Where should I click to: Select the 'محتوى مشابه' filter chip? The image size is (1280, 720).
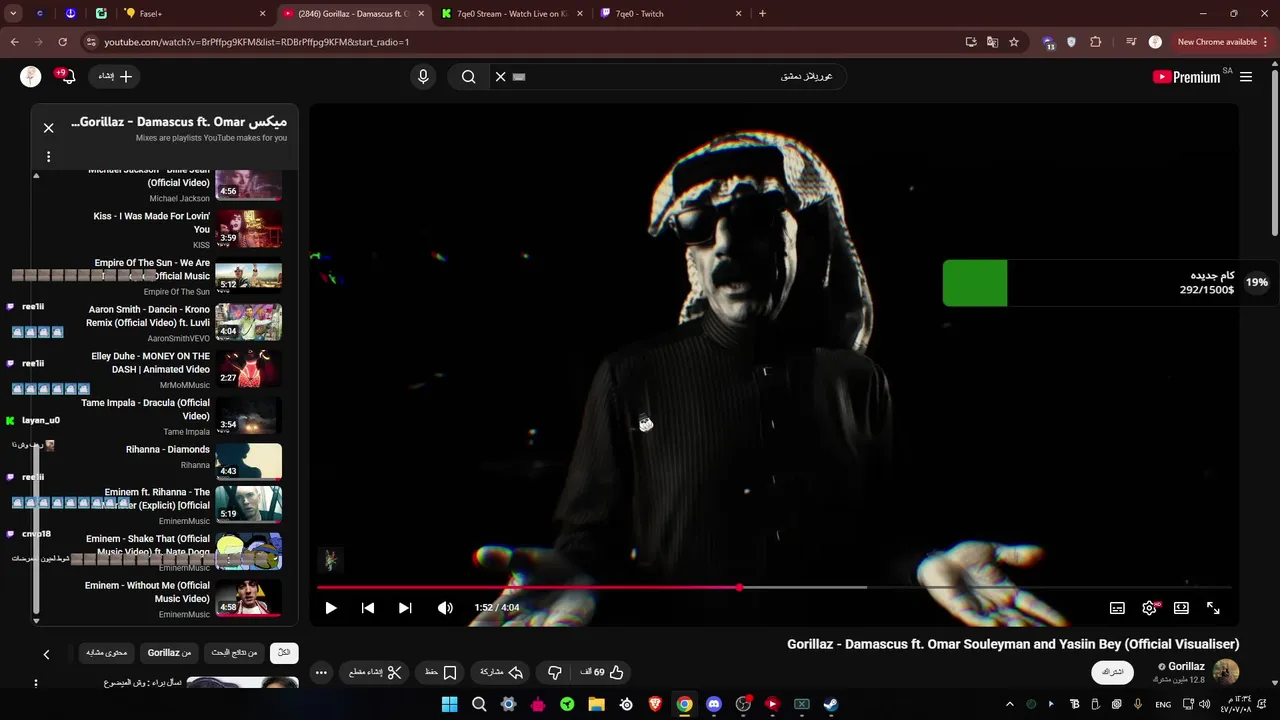106,653
